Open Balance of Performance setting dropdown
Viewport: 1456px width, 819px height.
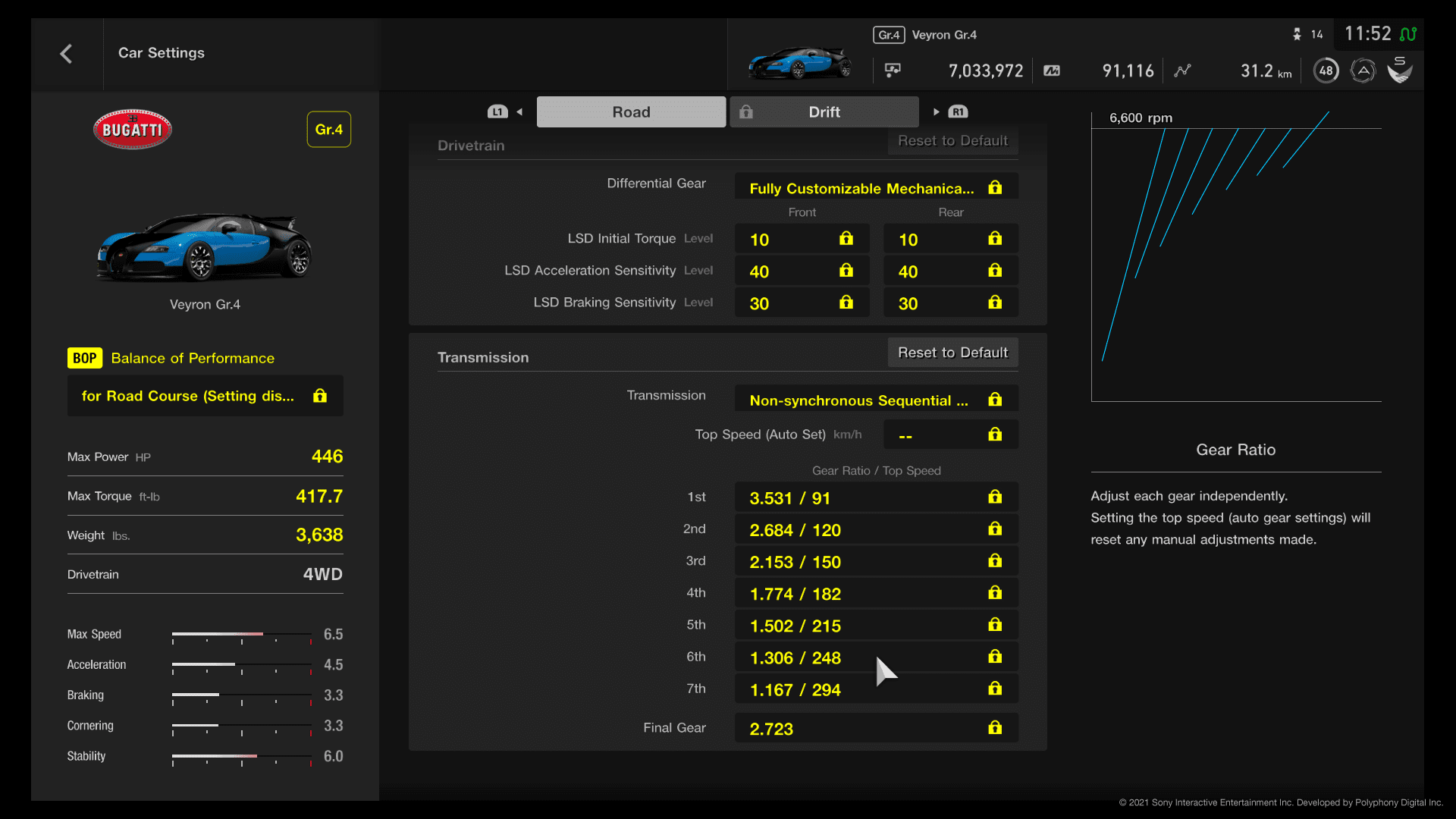(x=205, y=396)
